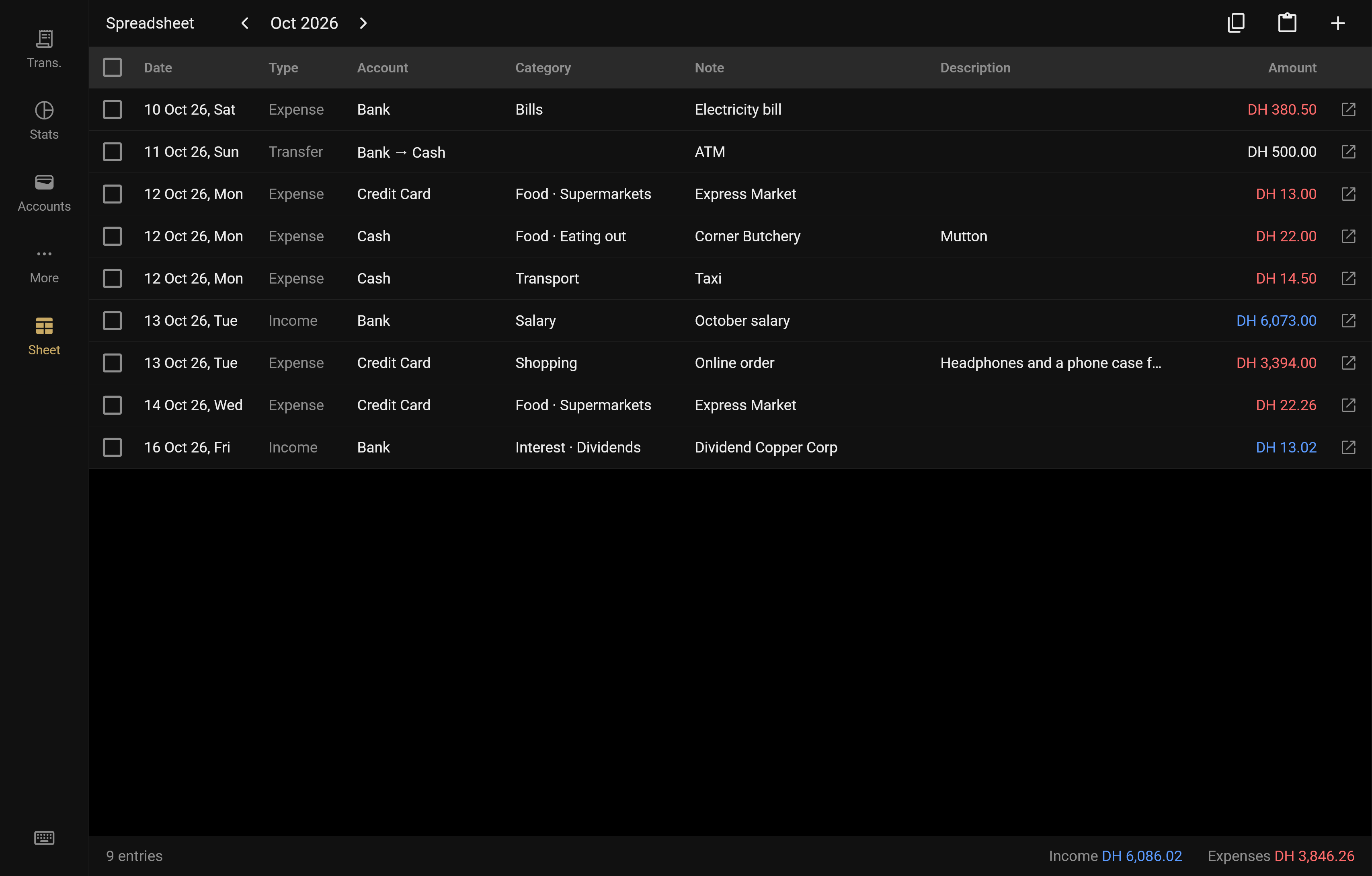Screen dimensions: 1372x876
Task: Click the 'Food · Eating out' category cell
Action: click(570, 236)
